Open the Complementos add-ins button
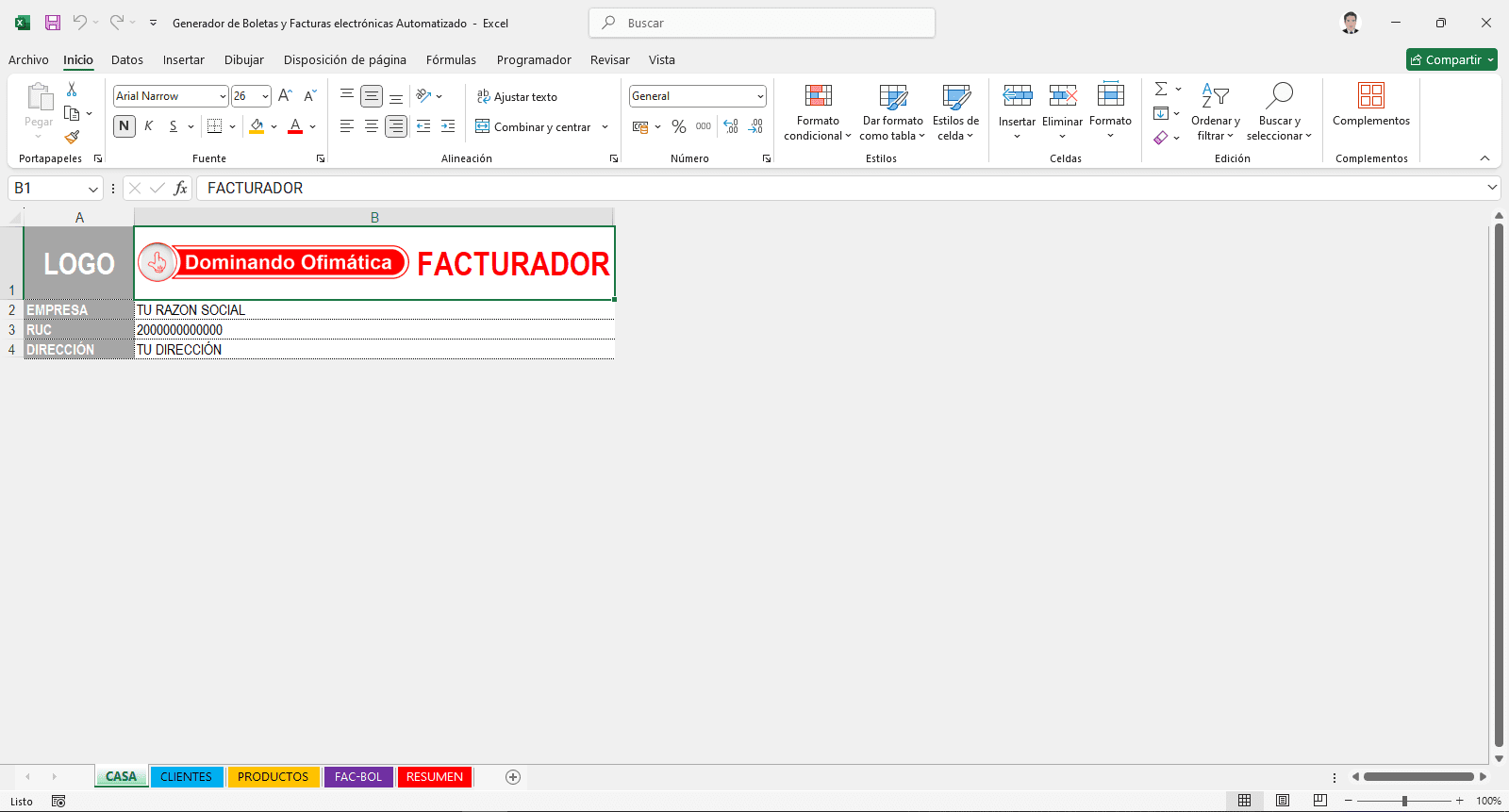 [1371, 106]
